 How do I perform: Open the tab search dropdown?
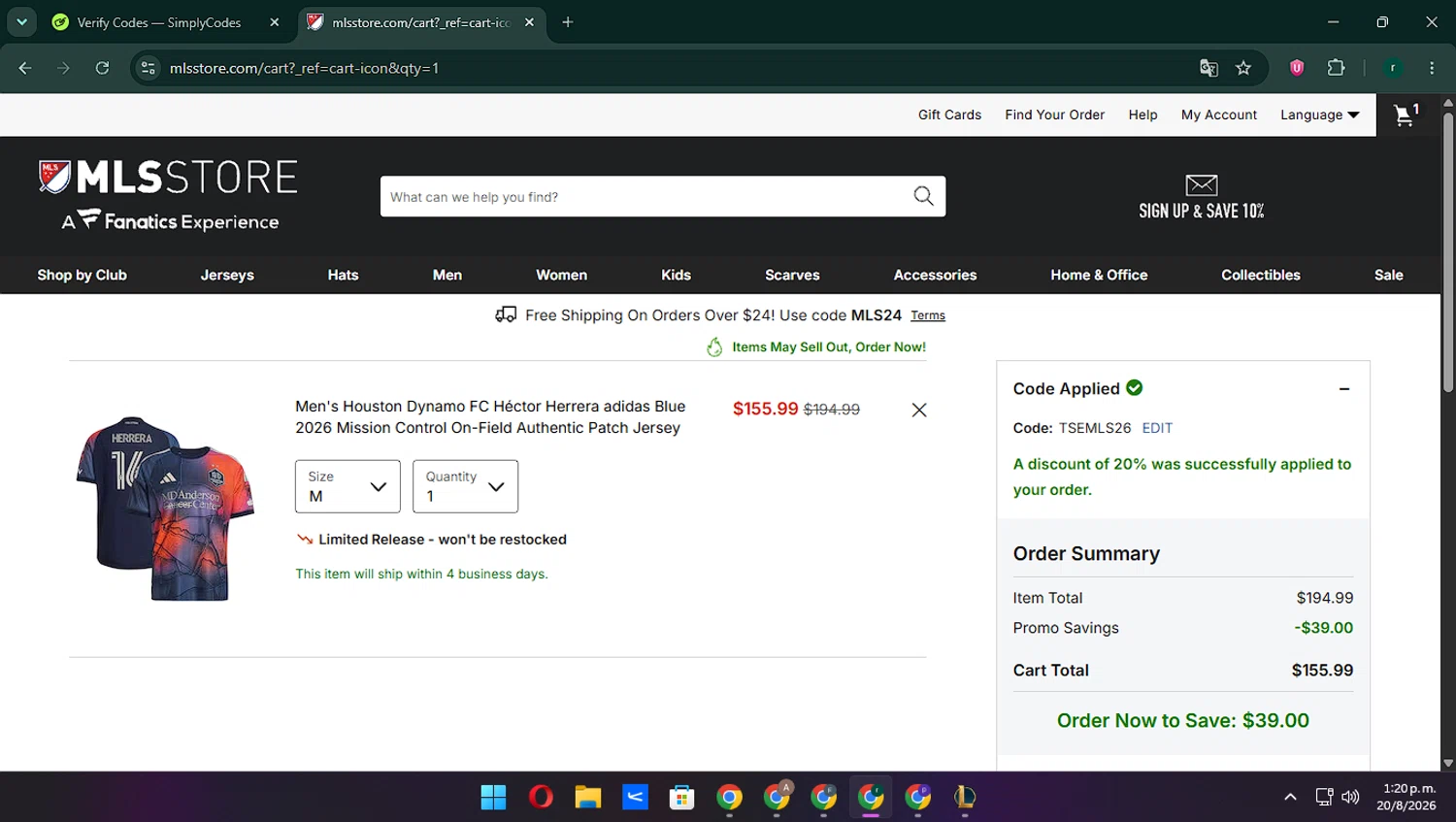(21, 22)
